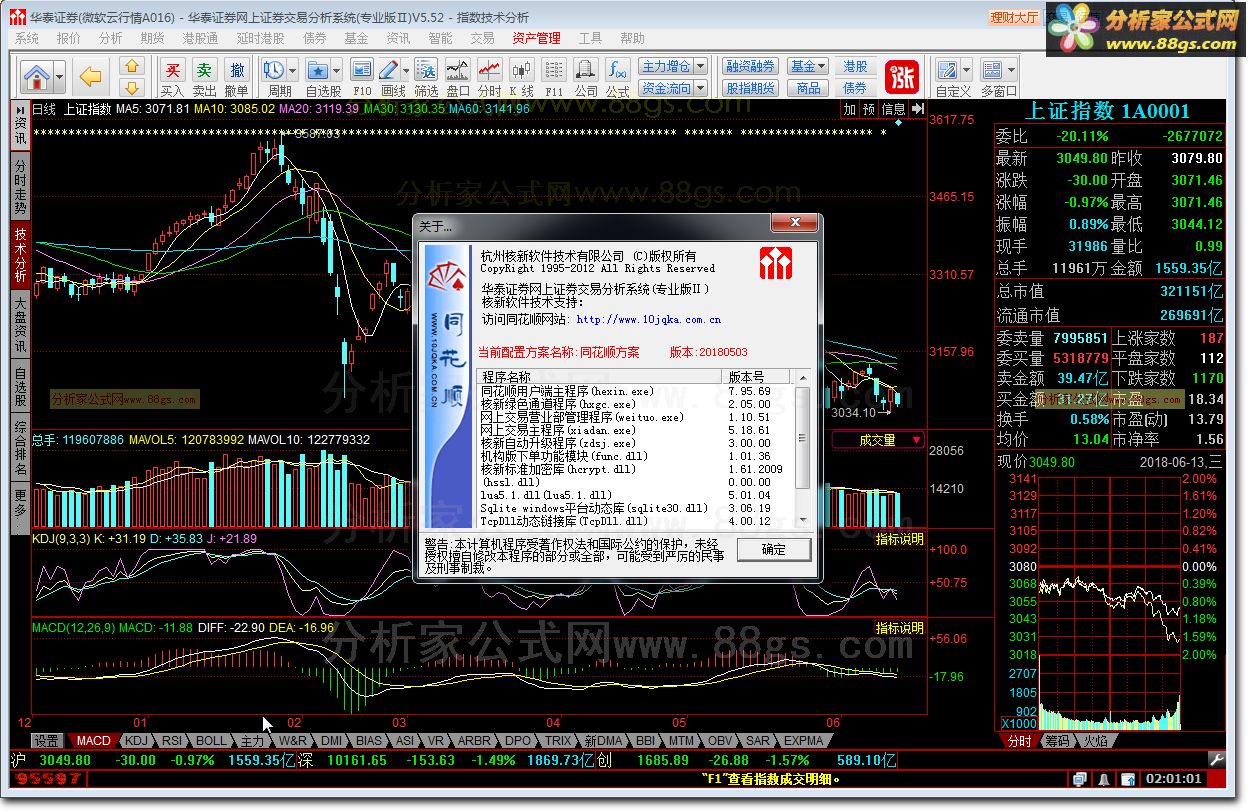The height and width of the screenshot is (811, 1248).
Task: Open the 多窗口 multi-window icon
Action: (992, 70)
